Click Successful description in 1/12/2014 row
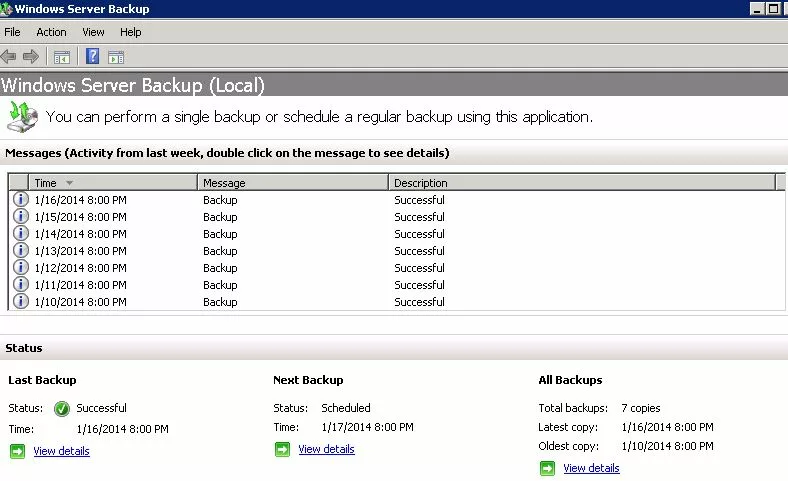788x481 pixels. coord(419,268)
